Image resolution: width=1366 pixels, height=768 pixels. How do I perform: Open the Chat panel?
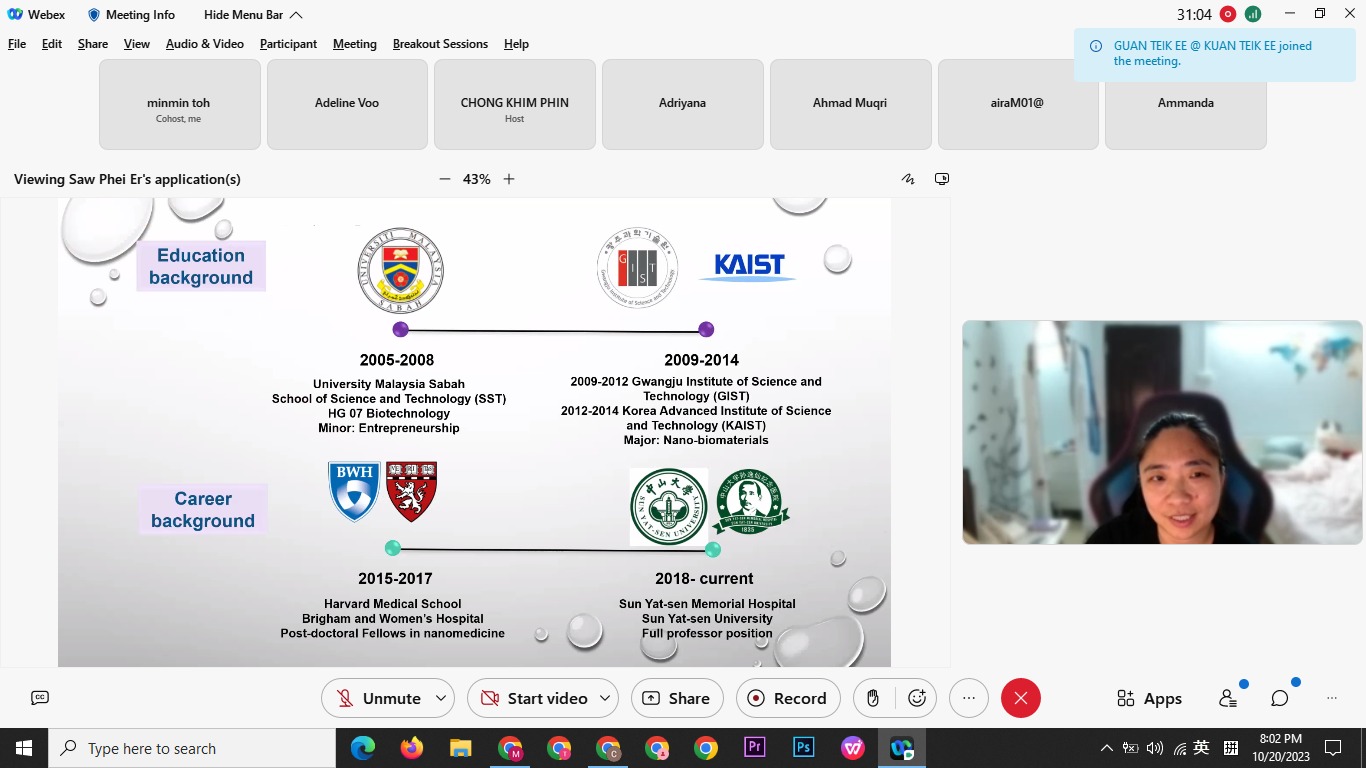click(x=1280, y=698)
